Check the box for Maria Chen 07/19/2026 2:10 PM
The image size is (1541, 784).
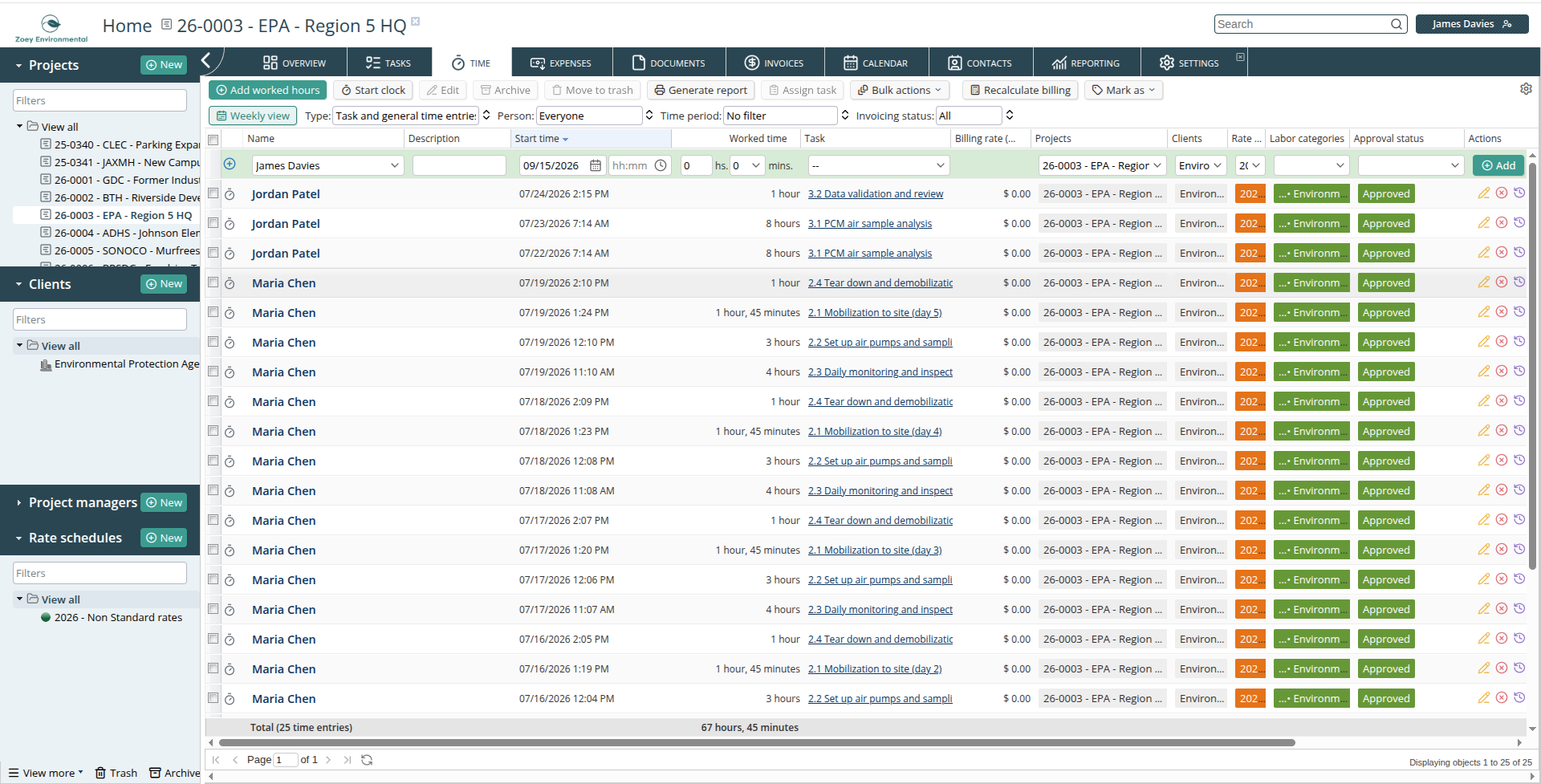pos(213,282)
